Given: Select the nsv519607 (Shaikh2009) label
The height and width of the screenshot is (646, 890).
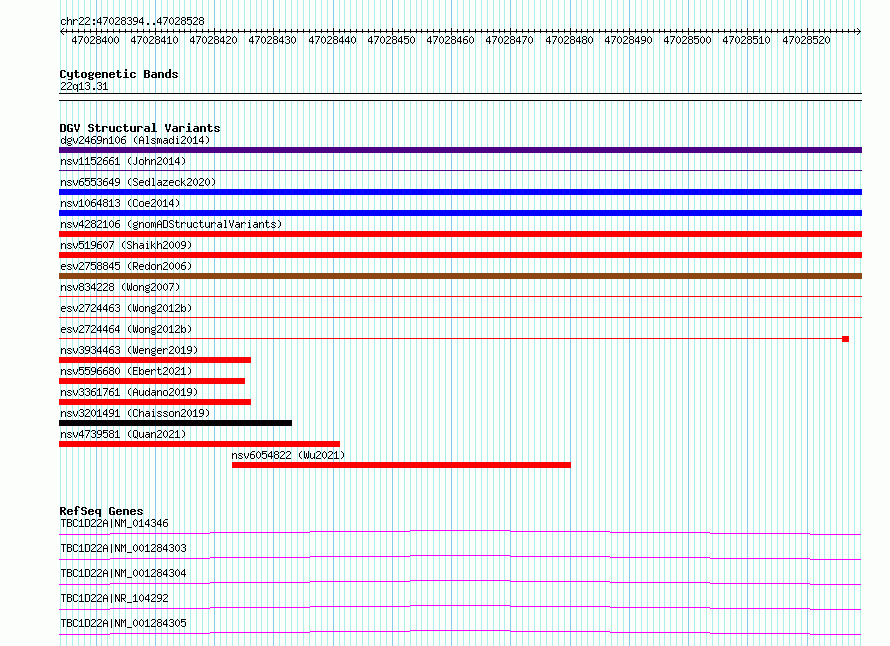Looking at the screenshot, I should click(x=126, y=245).
